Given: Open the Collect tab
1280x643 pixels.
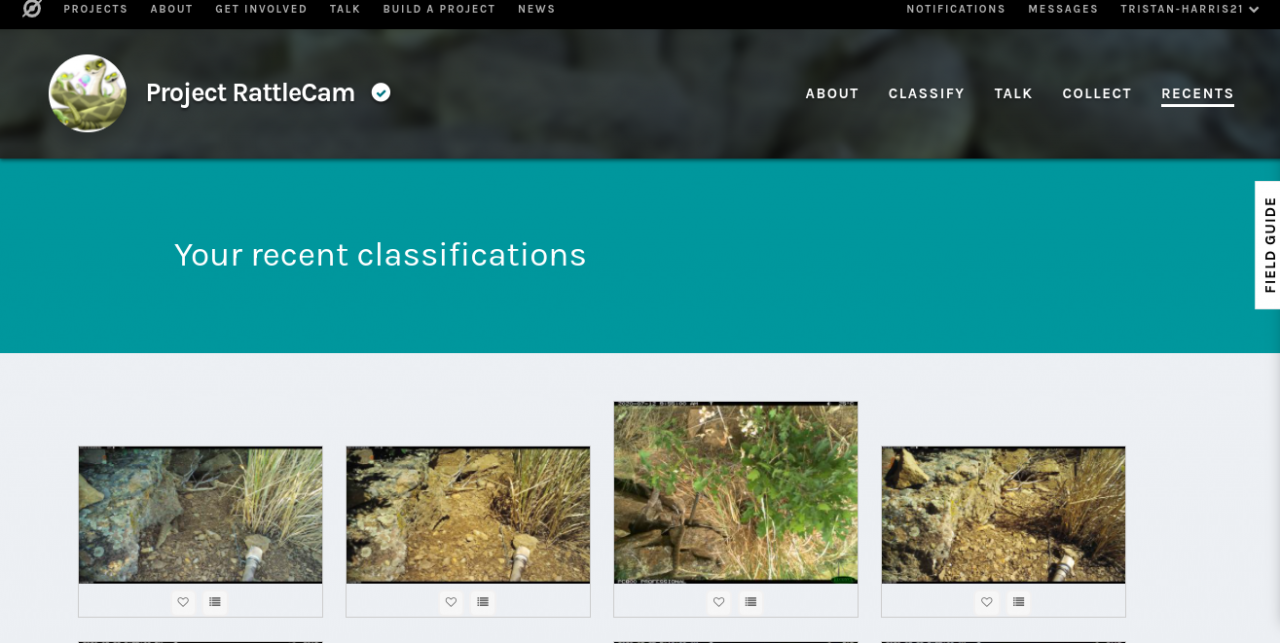Looking at the screenshot, I should (x=1097, y=93).
